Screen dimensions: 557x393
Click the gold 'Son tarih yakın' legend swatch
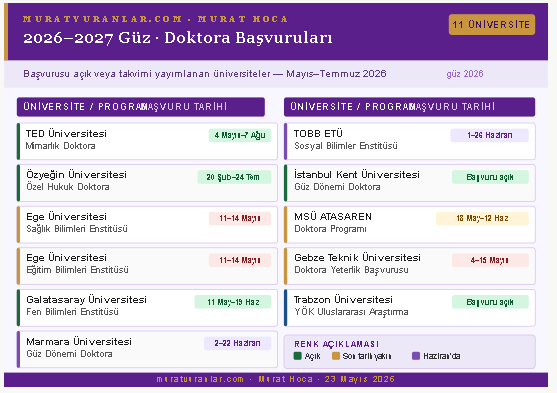pyautogui.click(x=336, y=356)
